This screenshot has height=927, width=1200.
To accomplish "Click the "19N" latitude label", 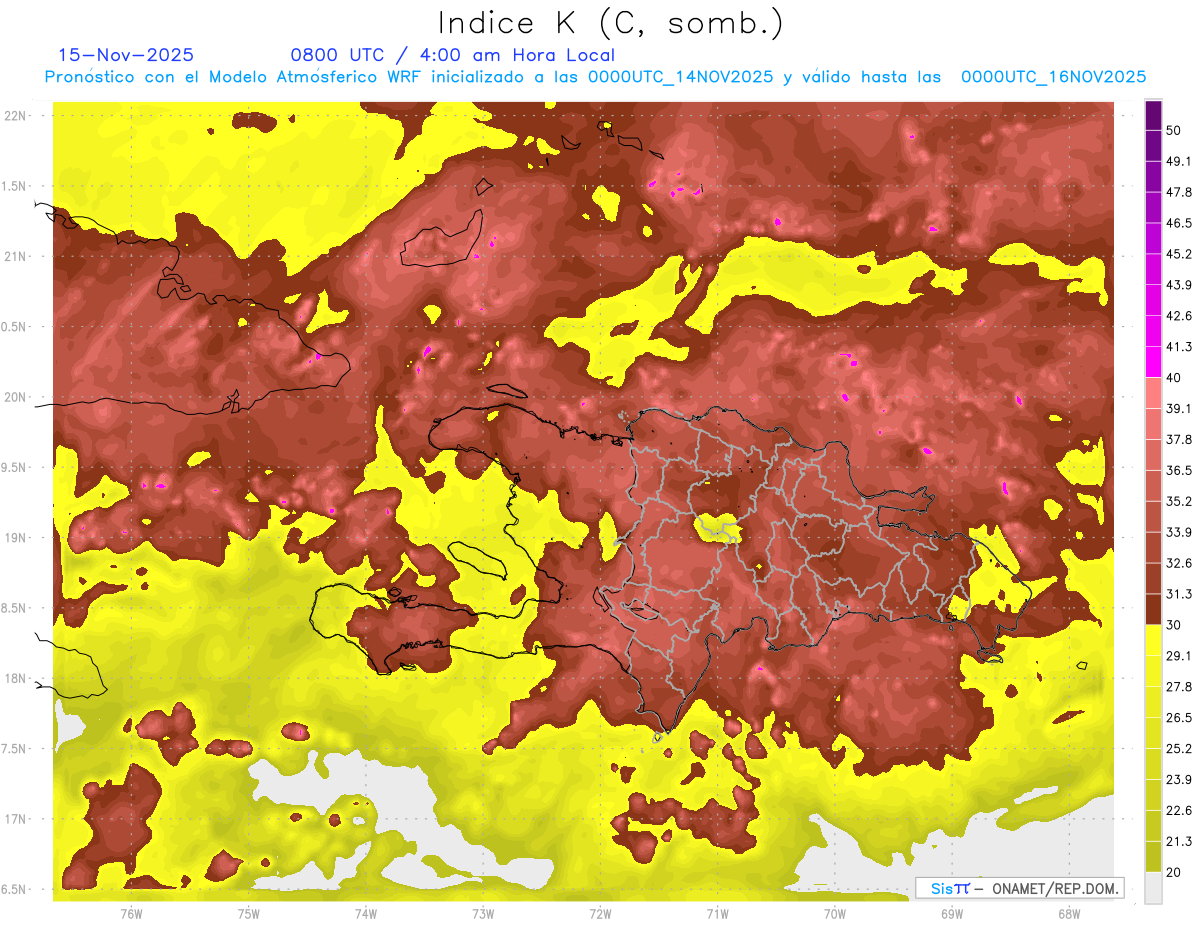I will click(x=16, y=537).
